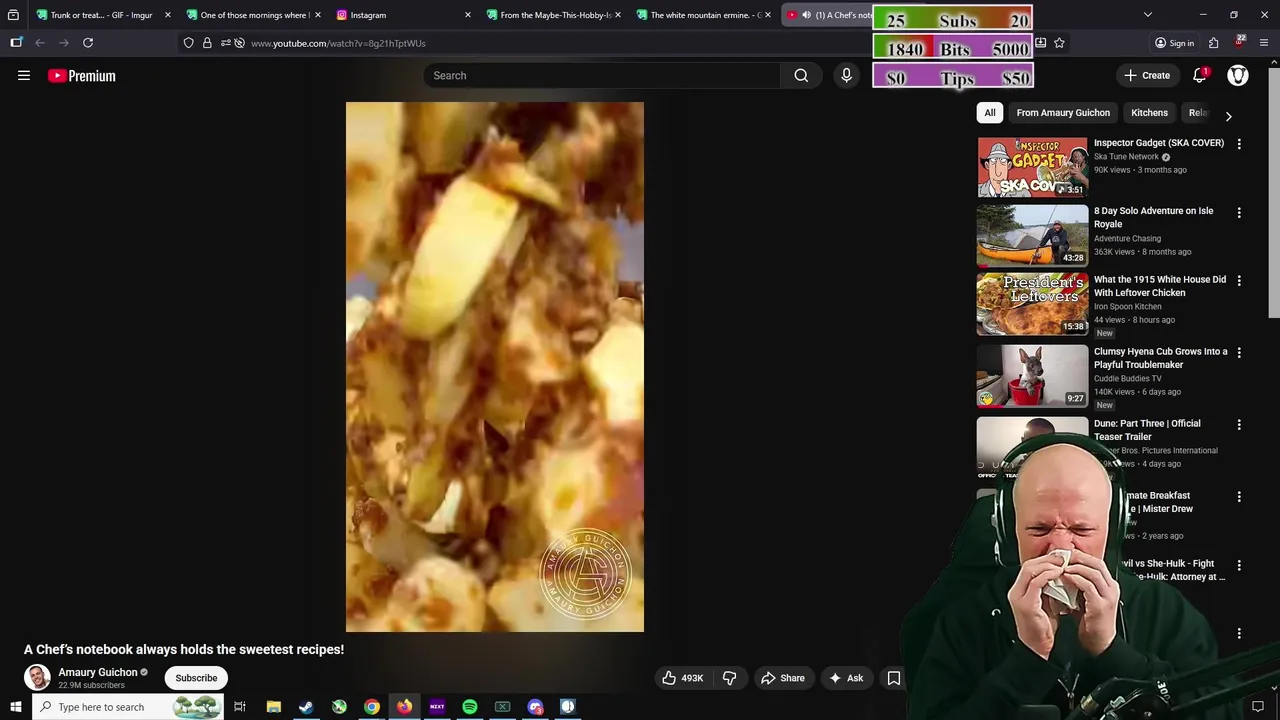Click the Ask button
1280x720 pixels.
845,678
